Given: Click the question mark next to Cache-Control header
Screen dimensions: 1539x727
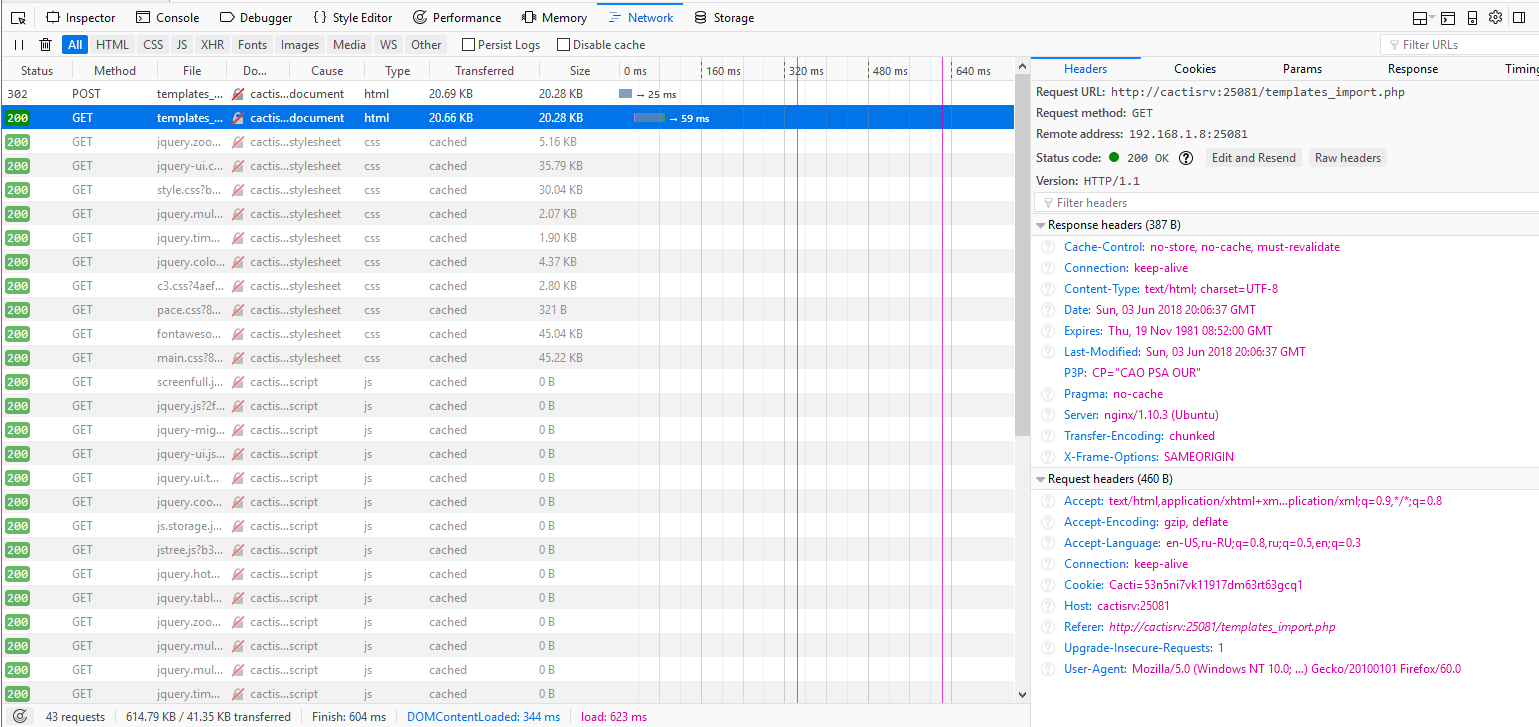Looking at the screenshot, I should coord(1047,247).
